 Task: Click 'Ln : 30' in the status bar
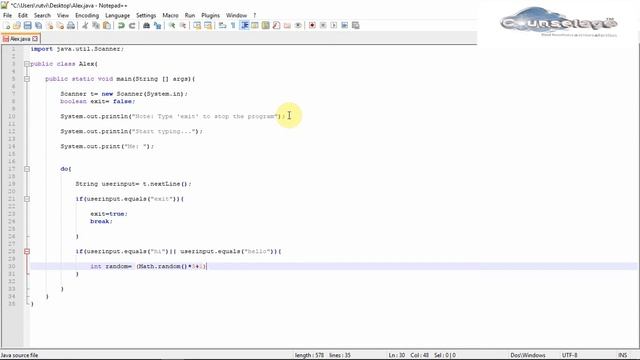(397, 355)
